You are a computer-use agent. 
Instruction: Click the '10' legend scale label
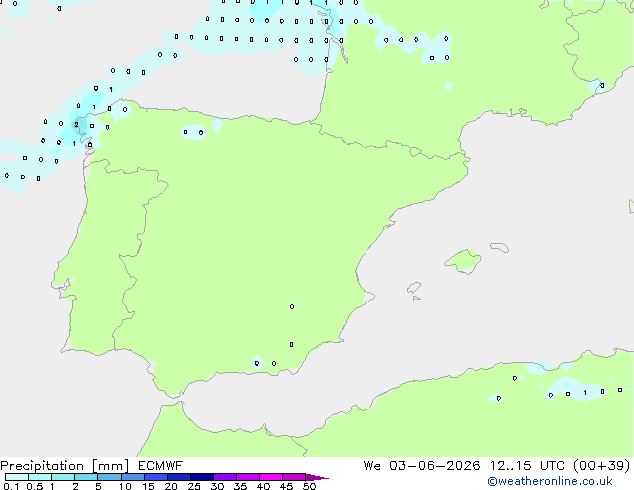point(125,486)
